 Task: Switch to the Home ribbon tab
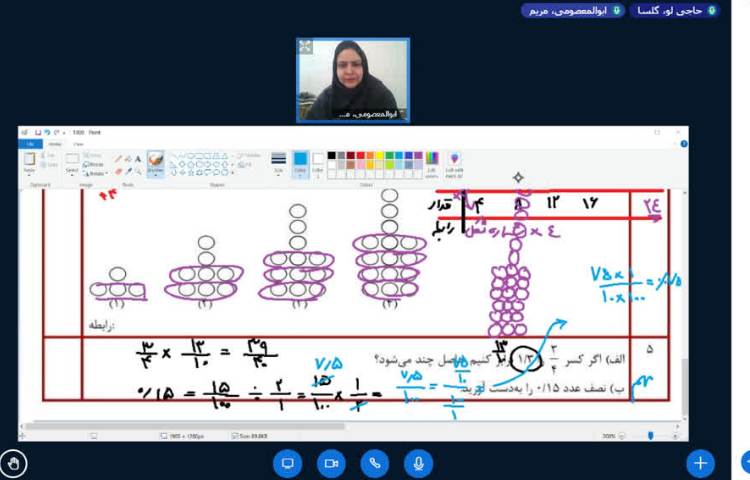pos(55,144)
